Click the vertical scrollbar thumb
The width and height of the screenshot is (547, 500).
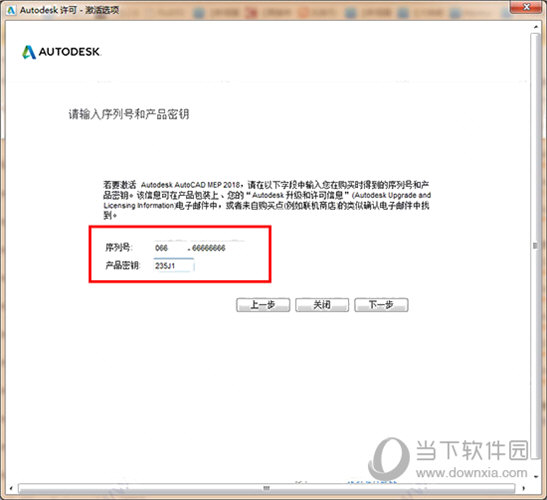click(535, 246)
